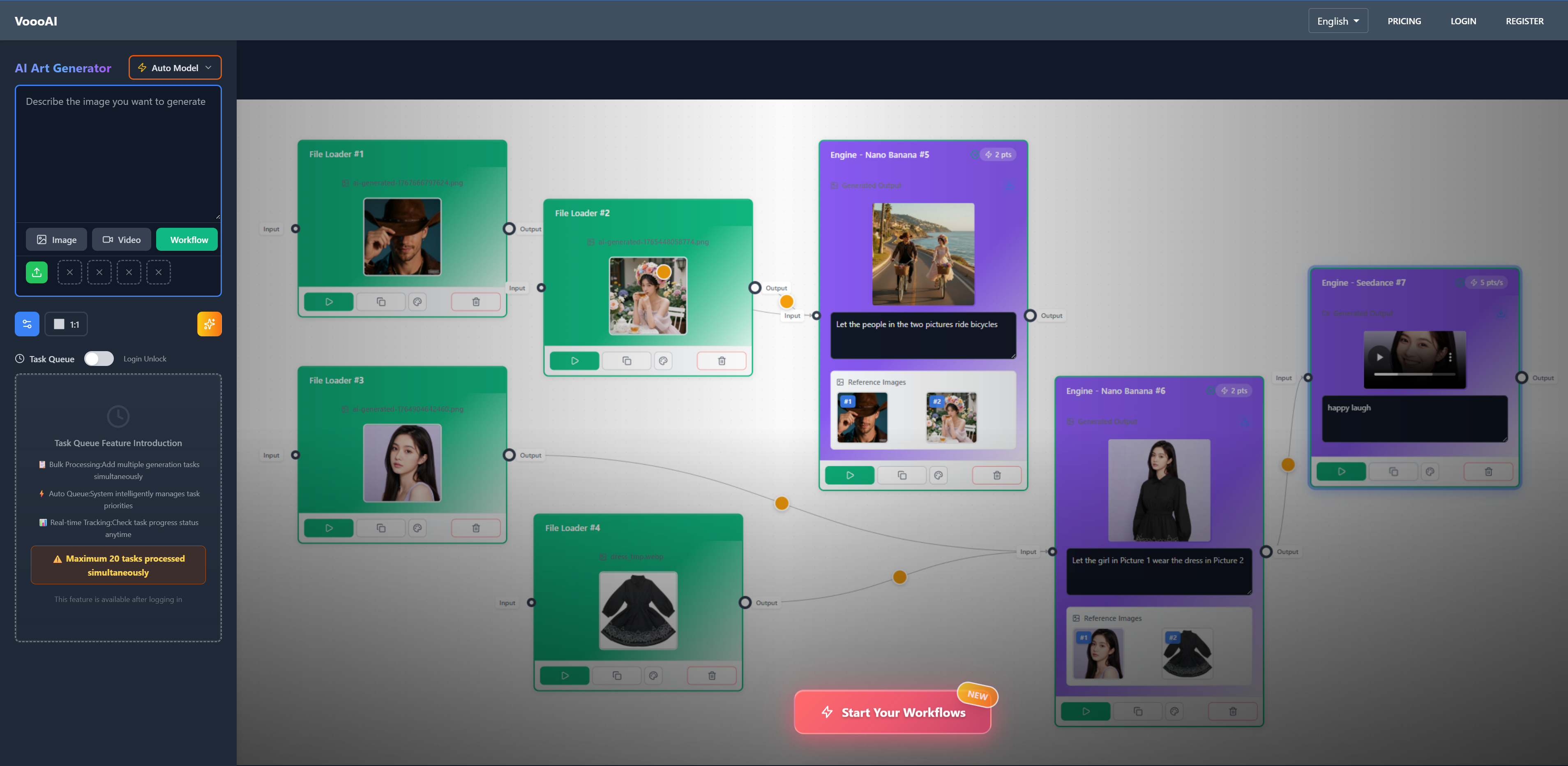Viewport: 1568px width, 766px height.
Task: Delete File Loader #4 with trash icon
Action: pyautogui.click(x=712, y=676)
